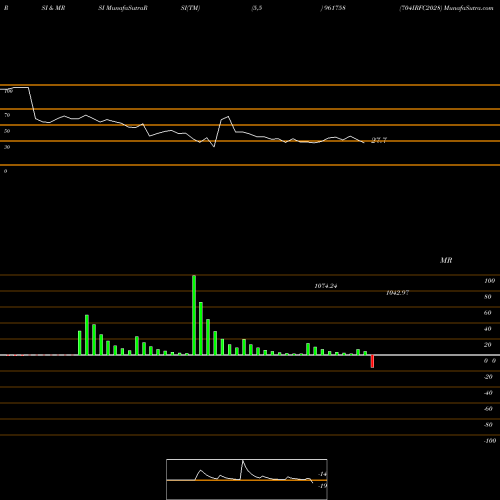This screenshot has width=500, height=500.
Task: Click the -100 label on the MR axis
Action: (490, 441)
